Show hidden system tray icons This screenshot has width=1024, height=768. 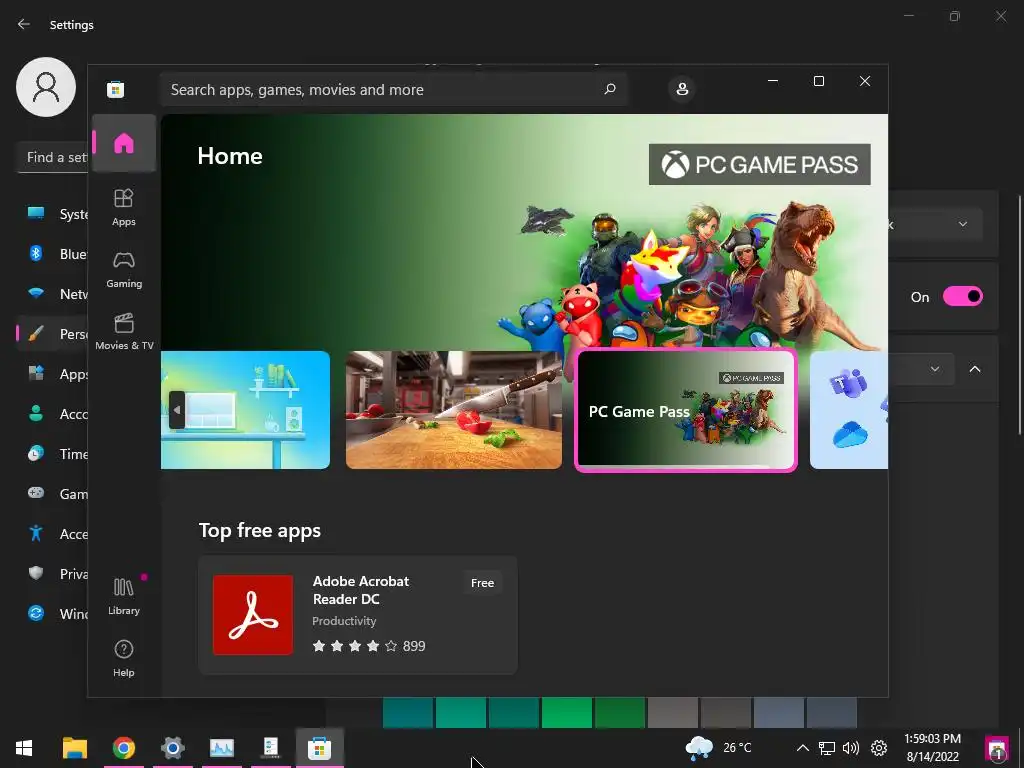pyautogui.click(x=803, y=748)
